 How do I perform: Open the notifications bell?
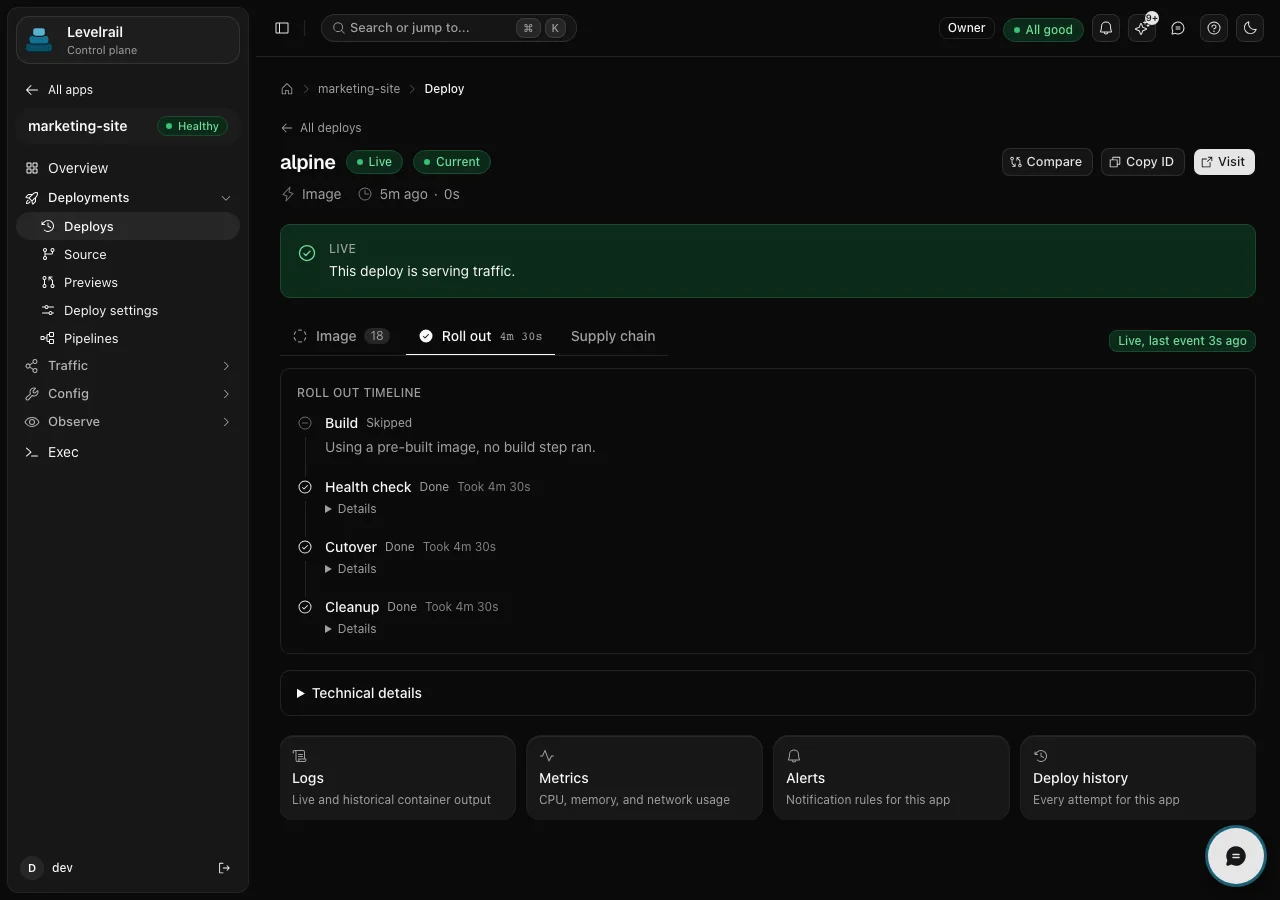point(1106,28)
